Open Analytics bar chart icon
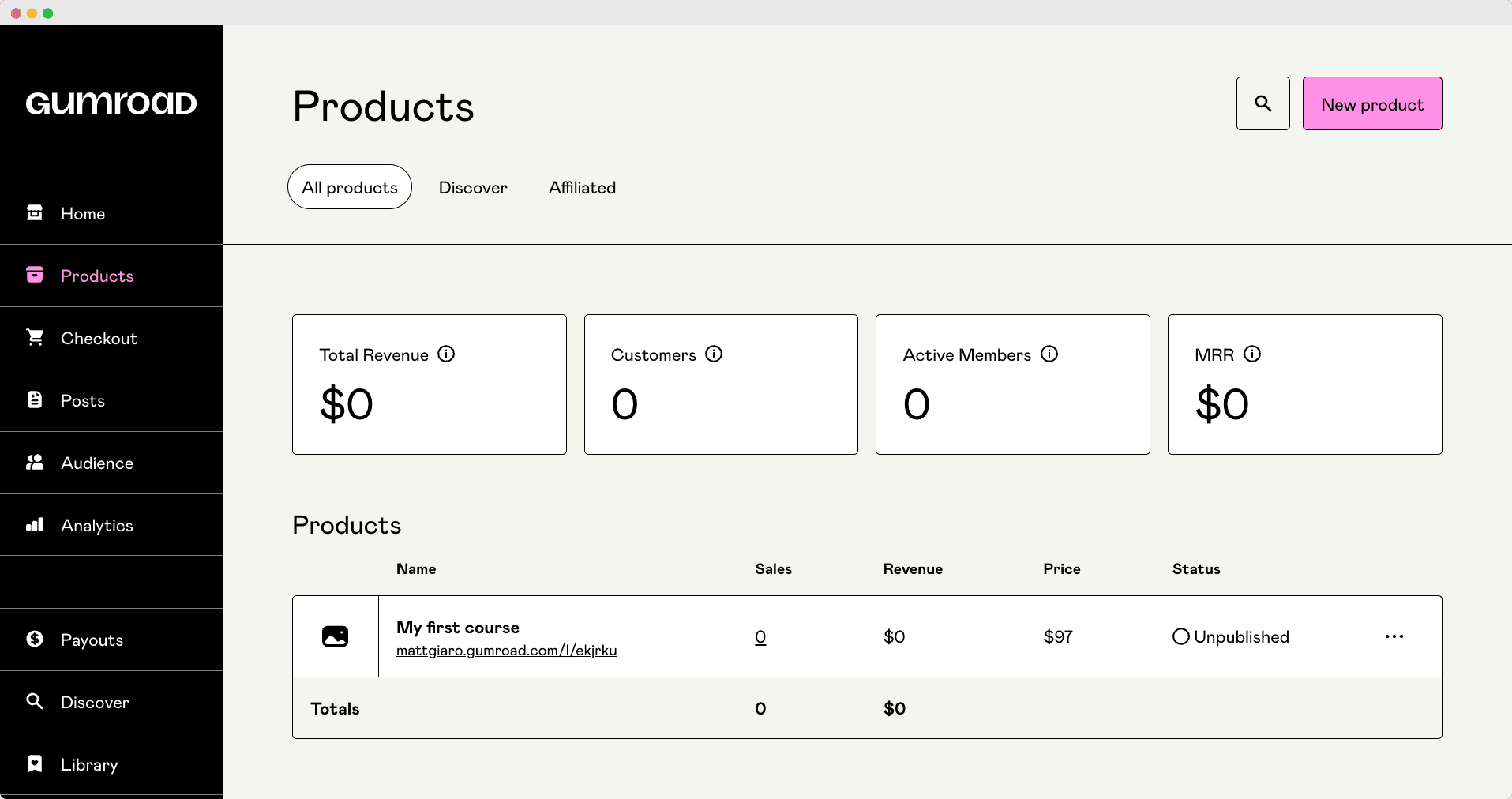 click(x=35, y=525)
